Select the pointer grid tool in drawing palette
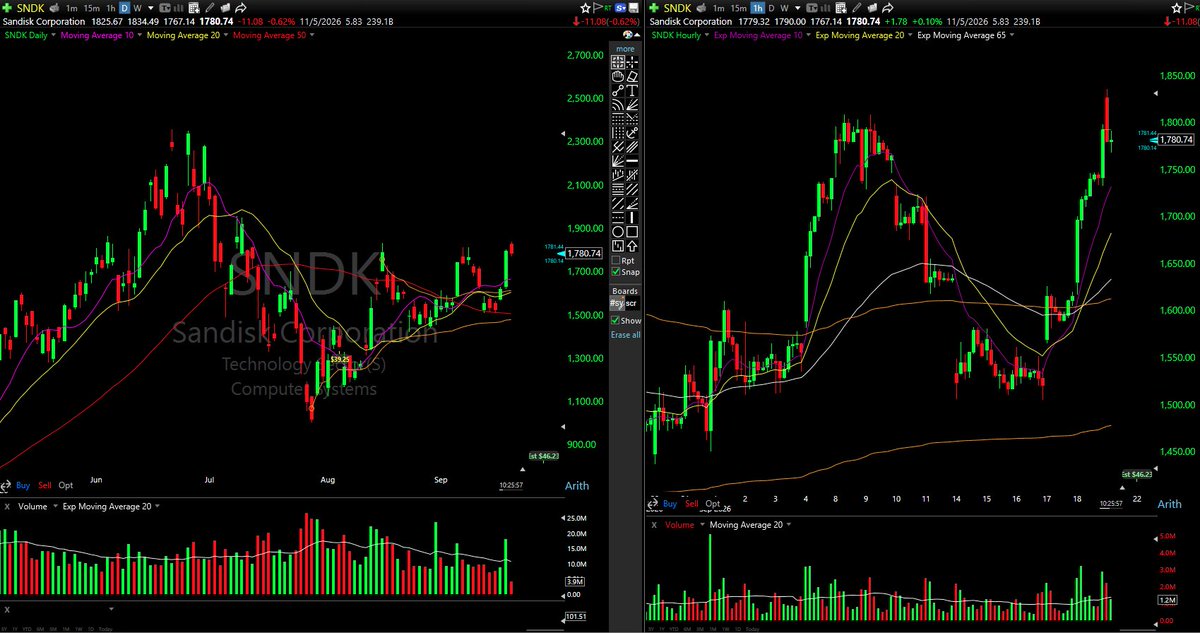Image resolution: width=1200 pixels, height=633 pixels. point(618,61)
